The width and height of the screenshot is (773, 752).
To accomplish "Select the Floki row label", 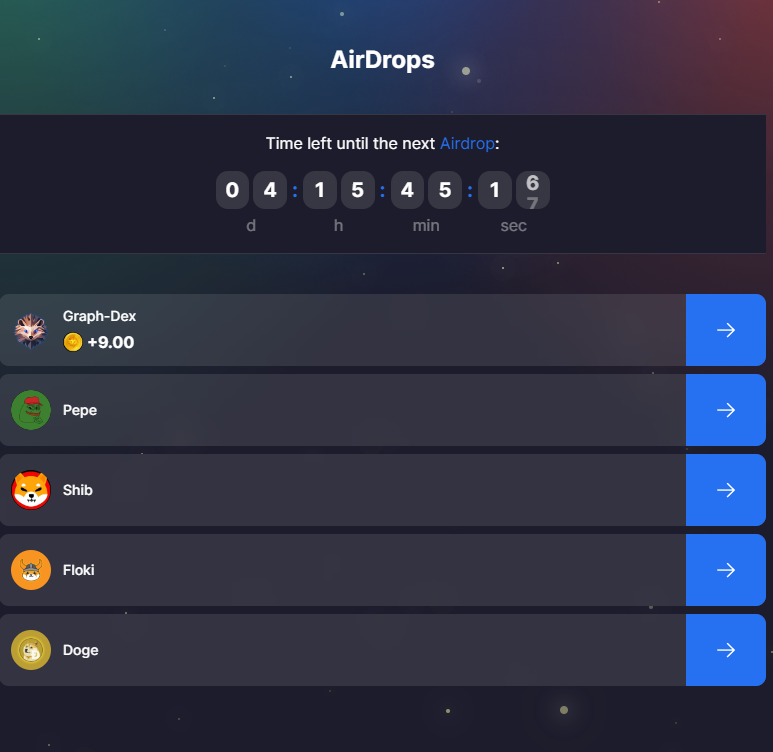I will pyautogui.click(x=78, y=570).
